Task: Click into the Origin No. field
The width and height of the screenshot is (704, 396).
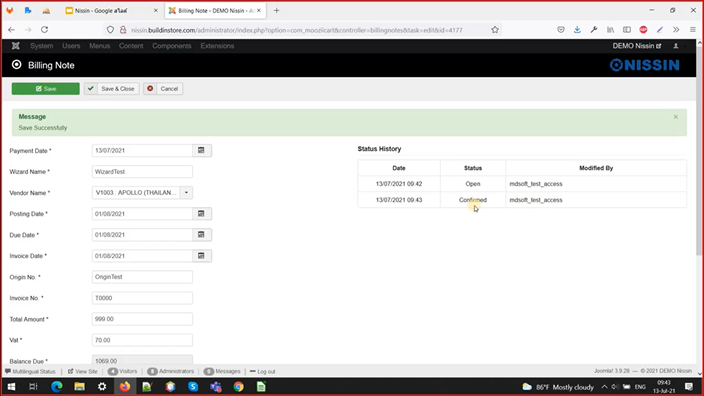Action: (x=142, y=277)
